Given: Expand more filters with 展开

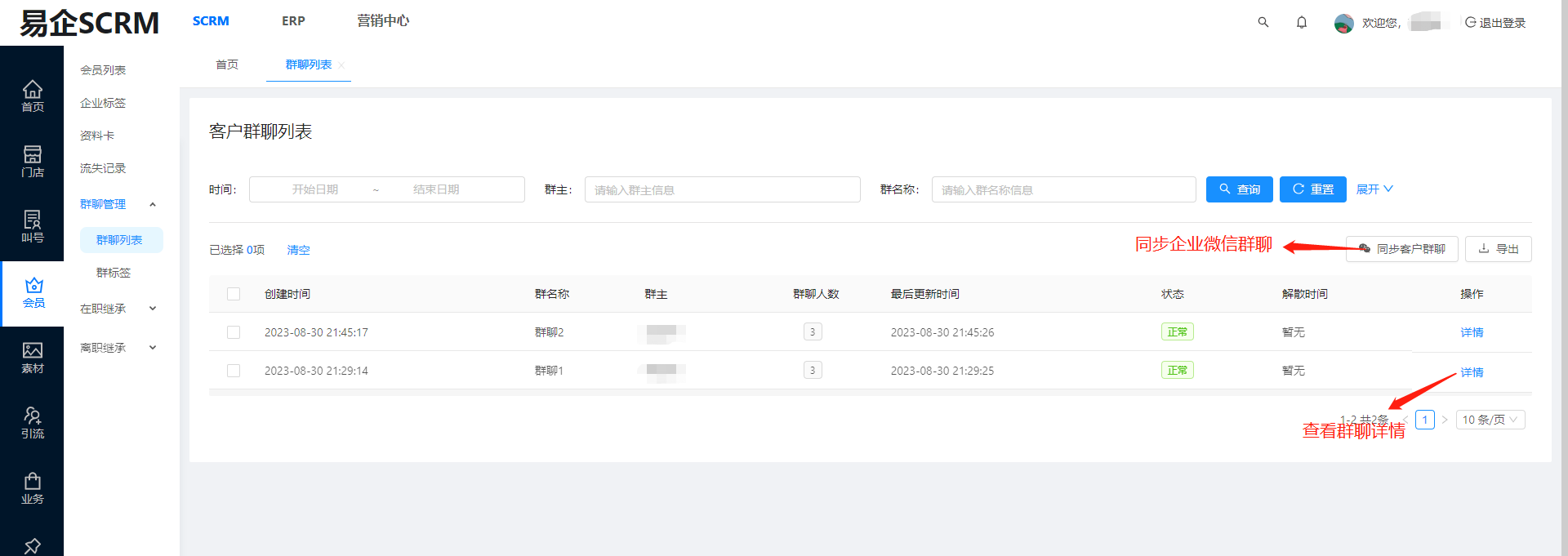Looking at the screenshot, I should [x=1374, y=189].
